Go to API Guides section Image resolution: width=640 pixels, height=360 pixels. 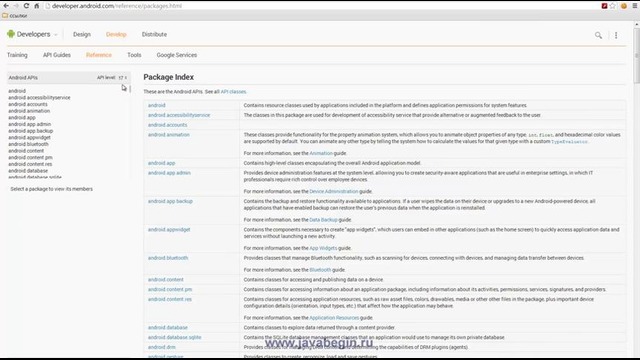click(57, 55)
